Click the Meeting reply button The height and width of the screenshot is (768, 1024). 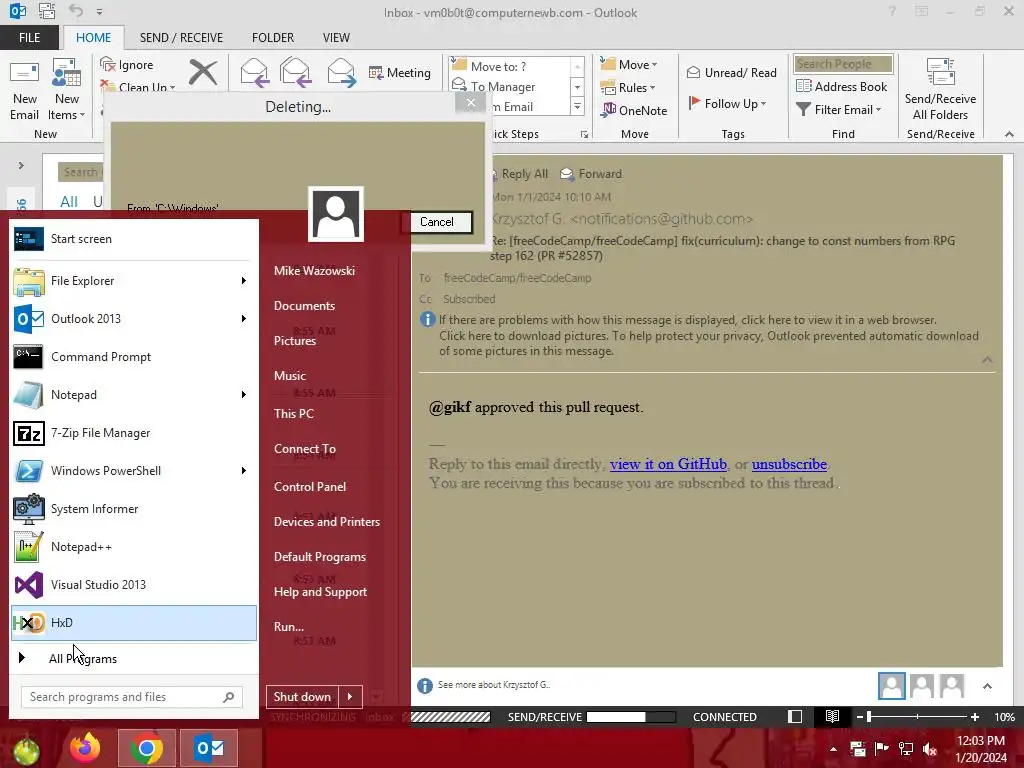point(400,72)
